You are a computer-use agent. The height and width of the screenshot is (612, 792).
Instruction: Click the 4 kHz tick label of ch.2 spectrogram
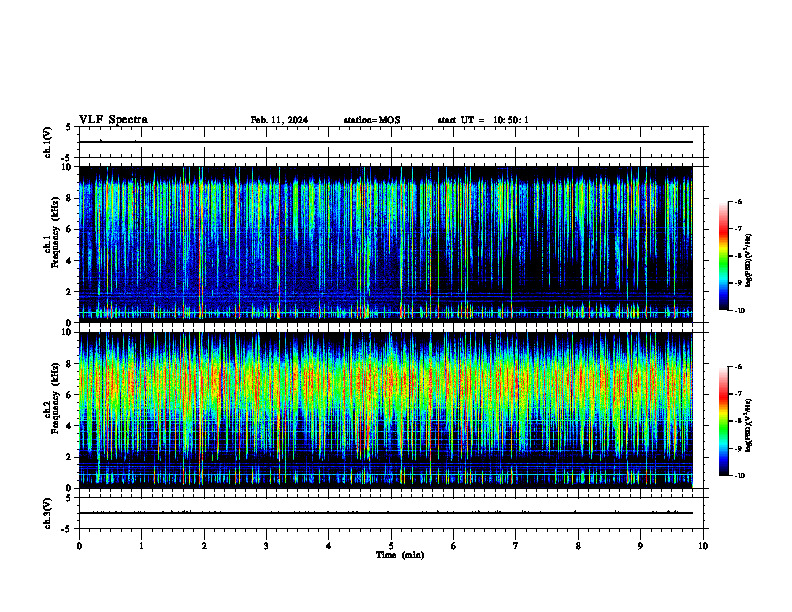[70, 426]
